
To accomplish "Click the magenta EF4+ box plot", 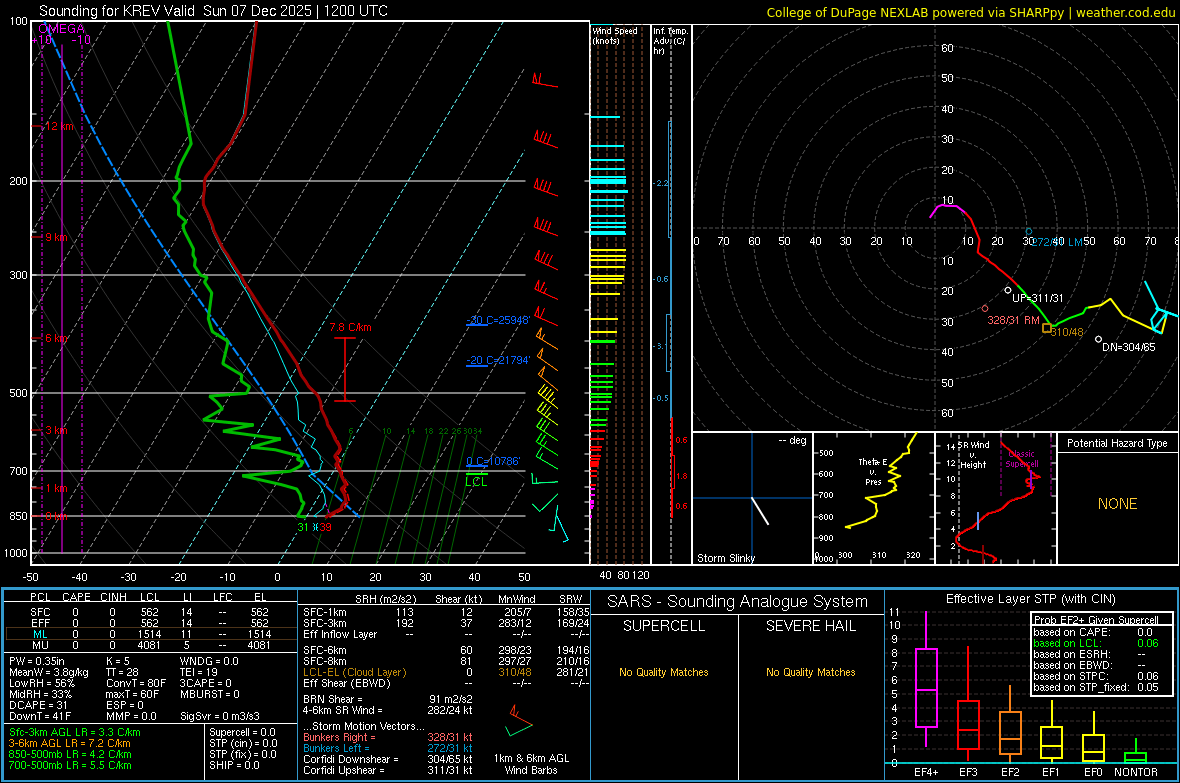I will (x=926, y=679).
